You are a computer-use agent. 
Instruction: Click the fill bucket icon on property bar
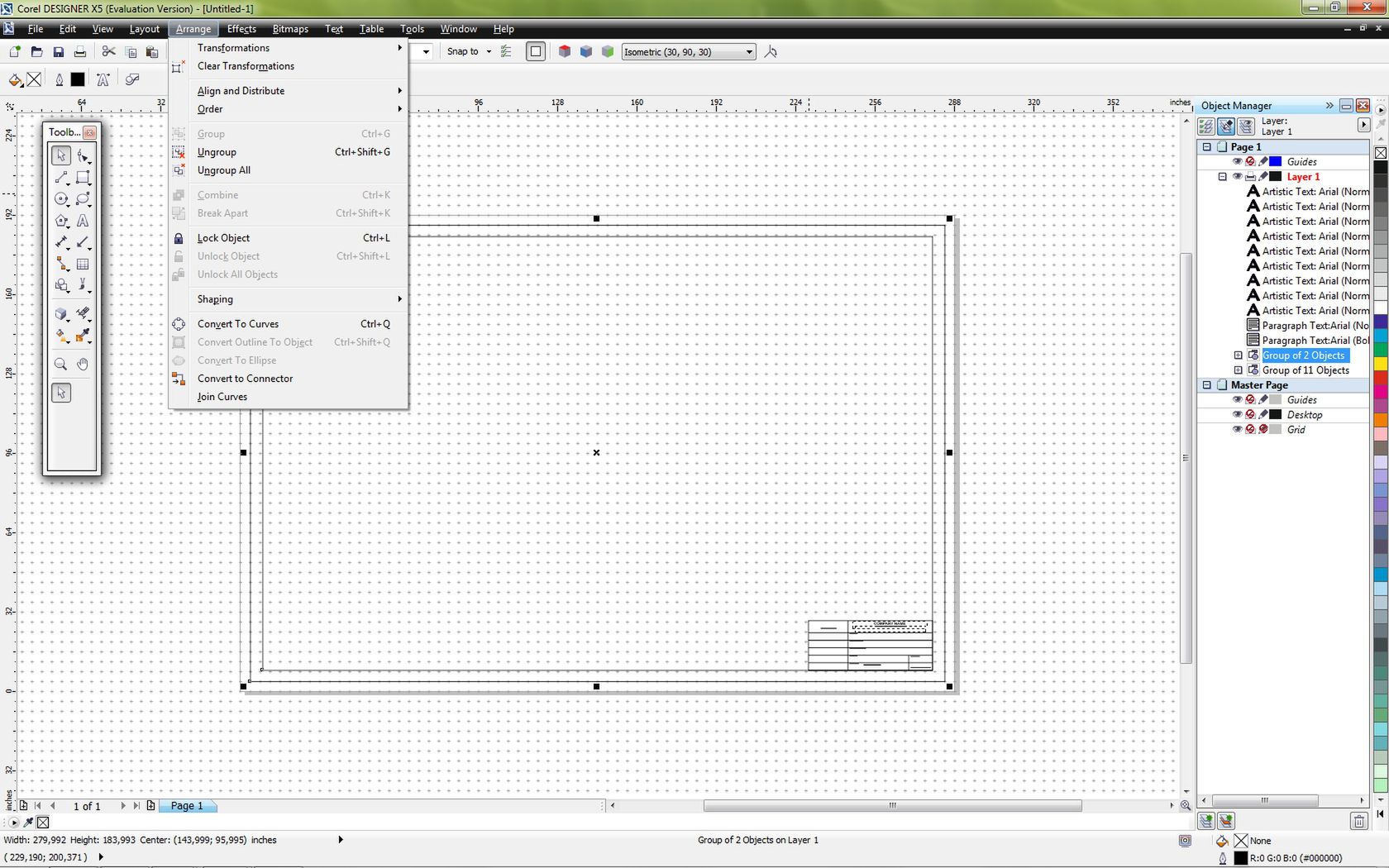click(x=15, y=80)
